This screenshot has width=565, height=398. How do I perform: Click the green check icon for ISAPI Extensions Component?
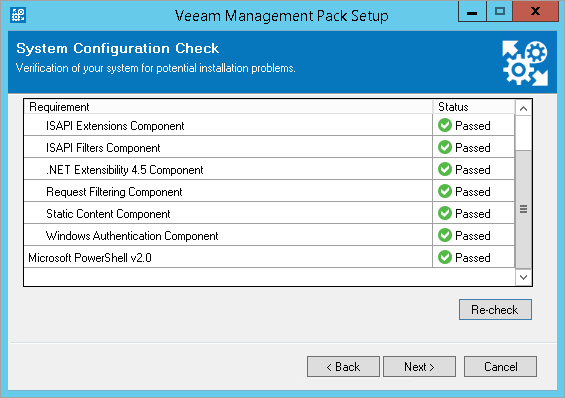pyautogui.click(x=445, y=125)
